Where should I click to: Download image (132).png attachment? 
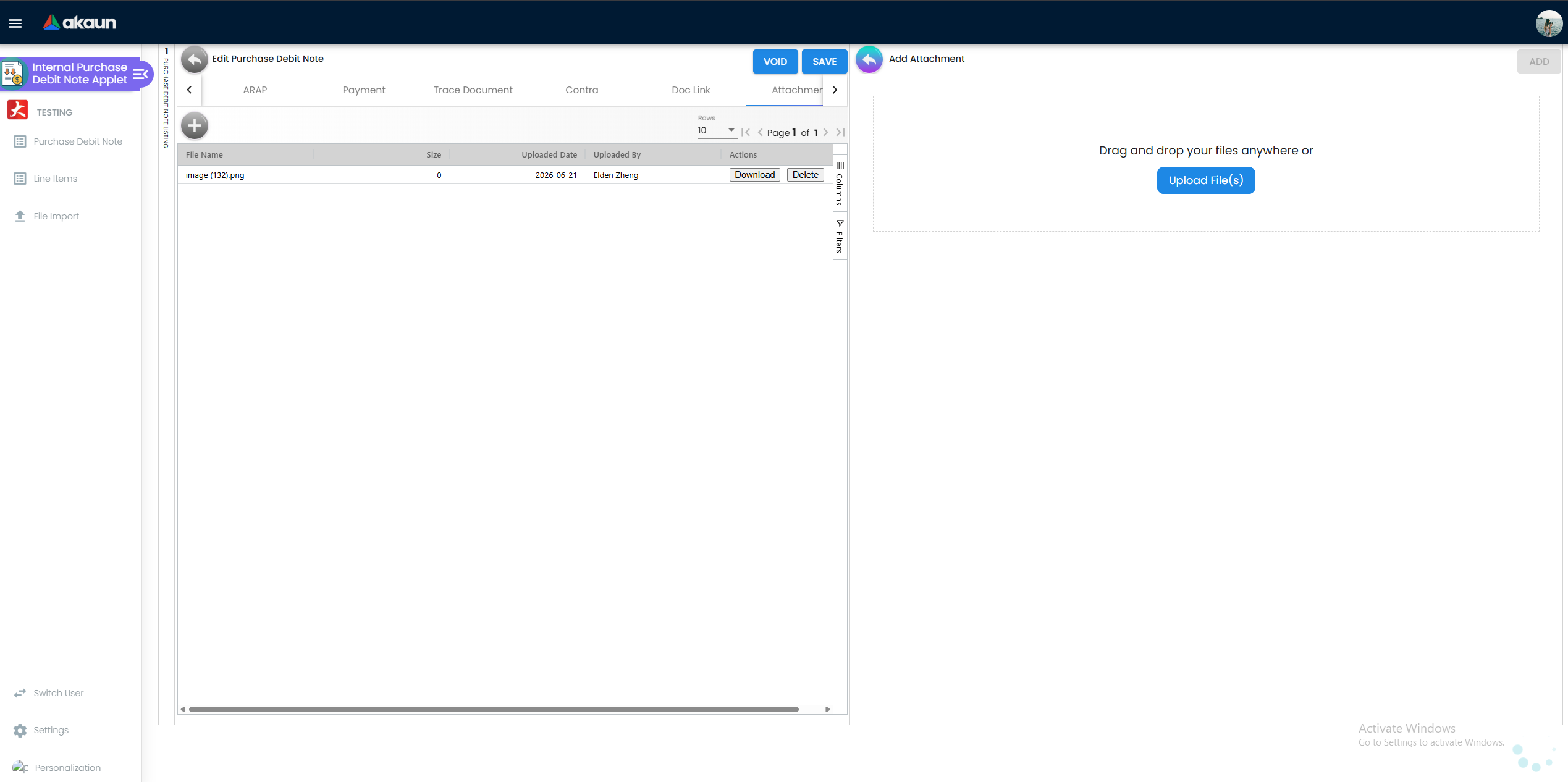click(x=754, y=175)
